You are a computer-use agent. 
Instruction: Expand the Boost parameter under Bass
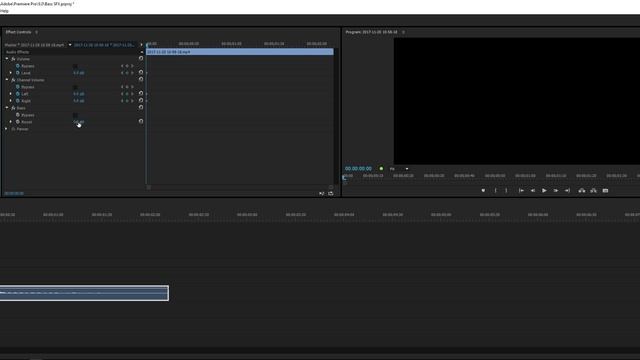point(11,122)
